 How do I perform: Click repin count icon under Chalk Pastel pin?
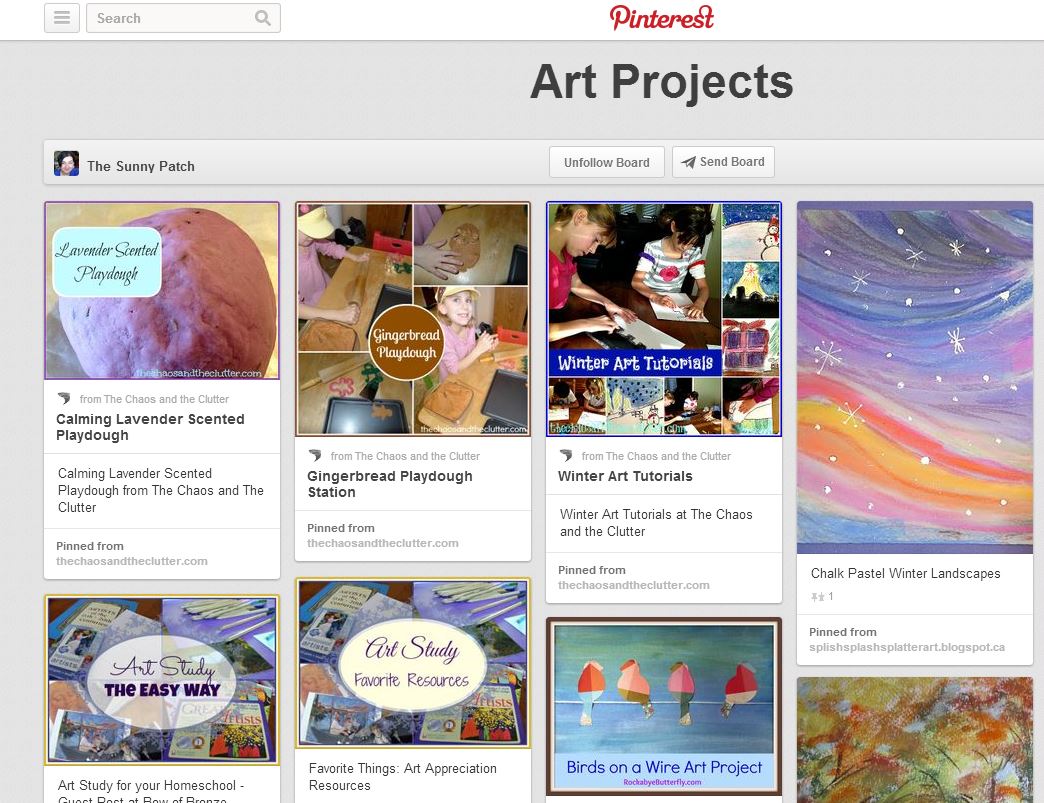point(818,596)
